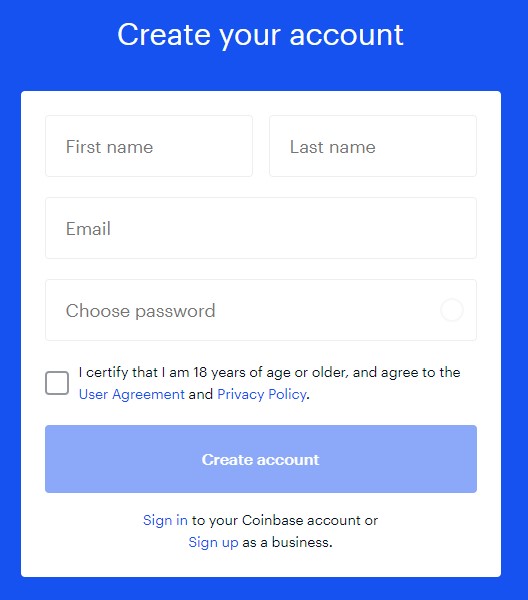The height and width of the screenshot is (600, 528).
Task: Click the 'to your Coinbase account or' text
Action: click(x=285, y=520)
